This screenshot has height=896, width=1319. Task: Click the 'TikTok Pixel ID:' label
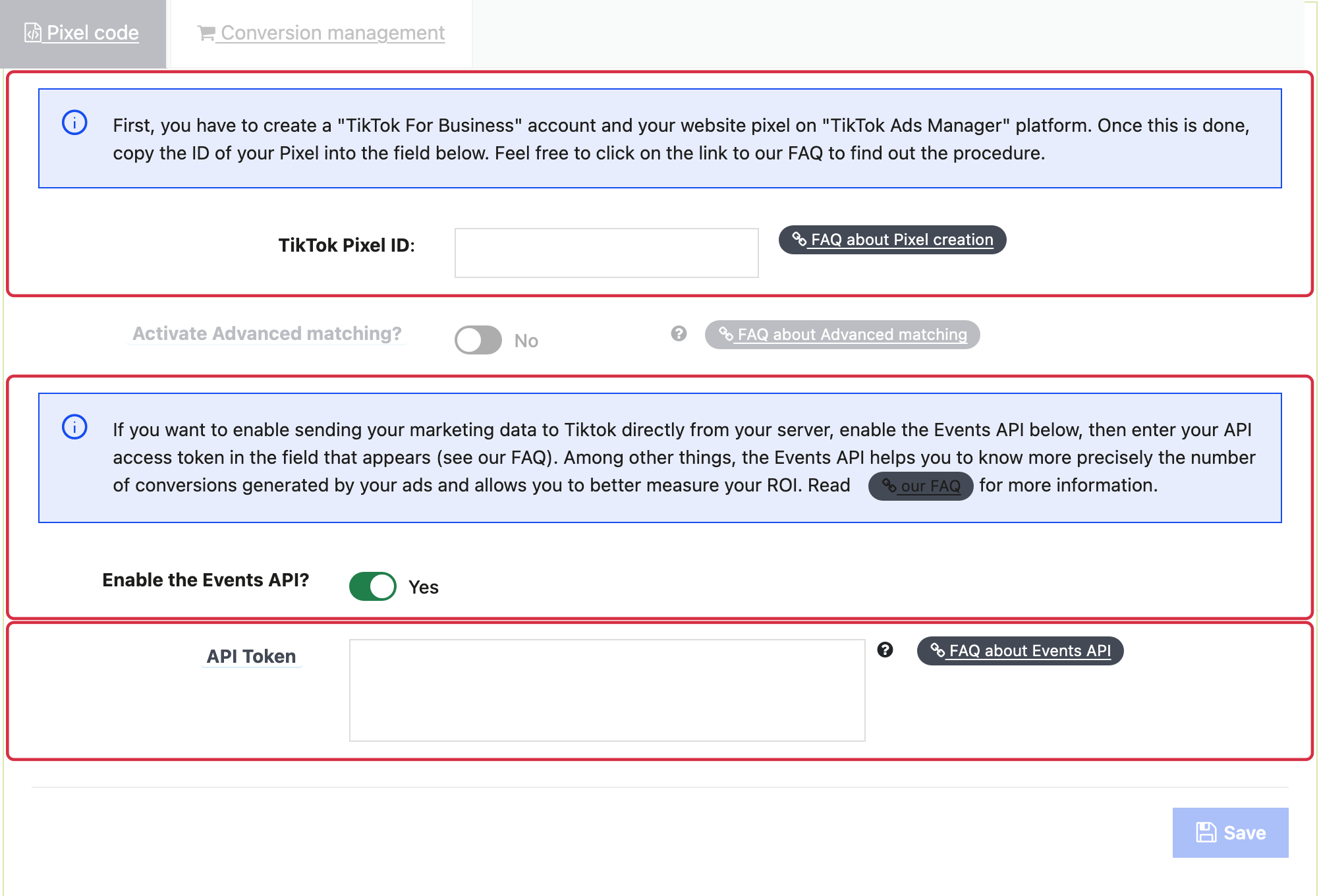347,245
